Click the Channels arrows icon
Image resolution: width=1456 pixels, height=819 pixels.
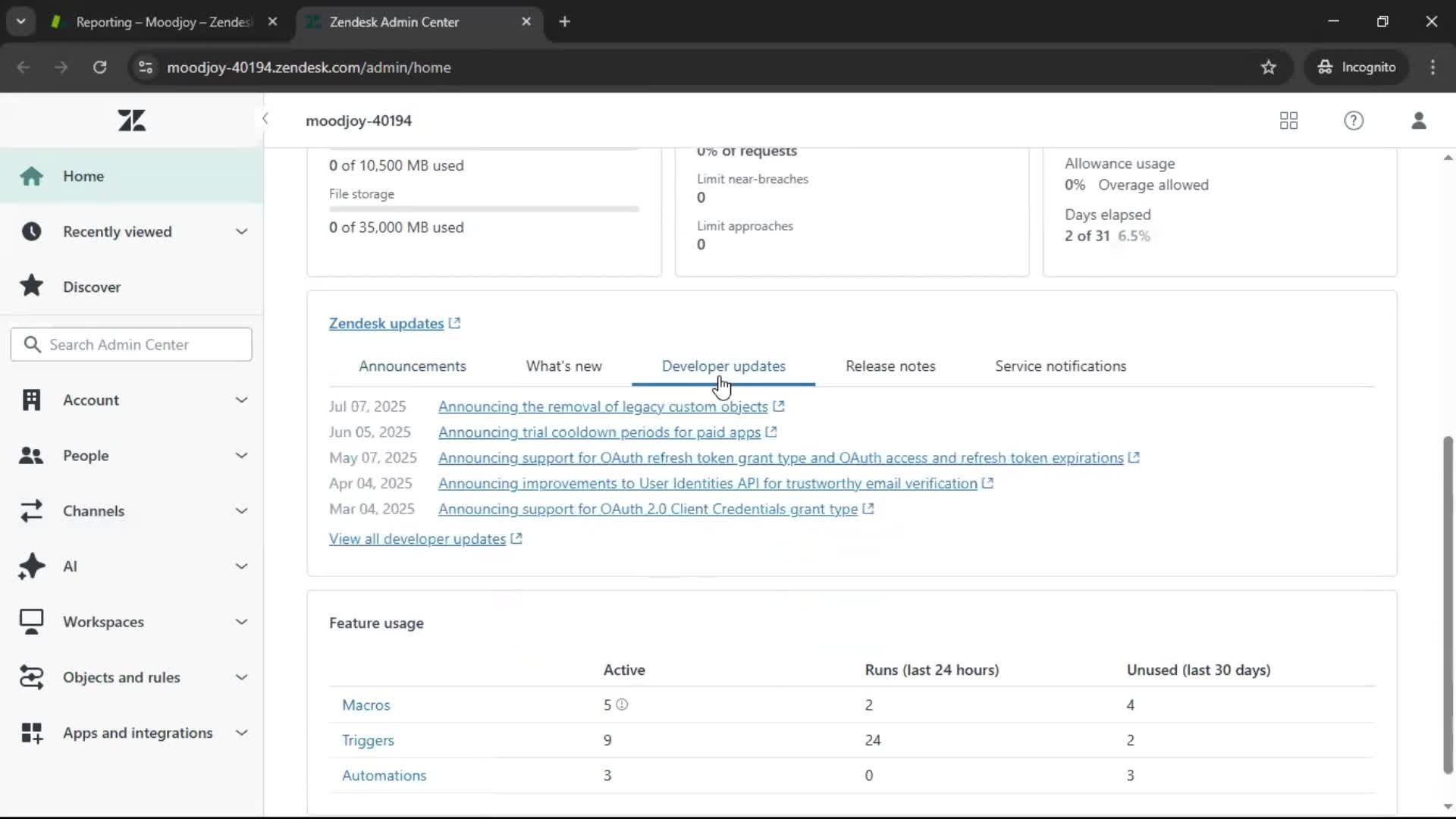click(31, 510)
